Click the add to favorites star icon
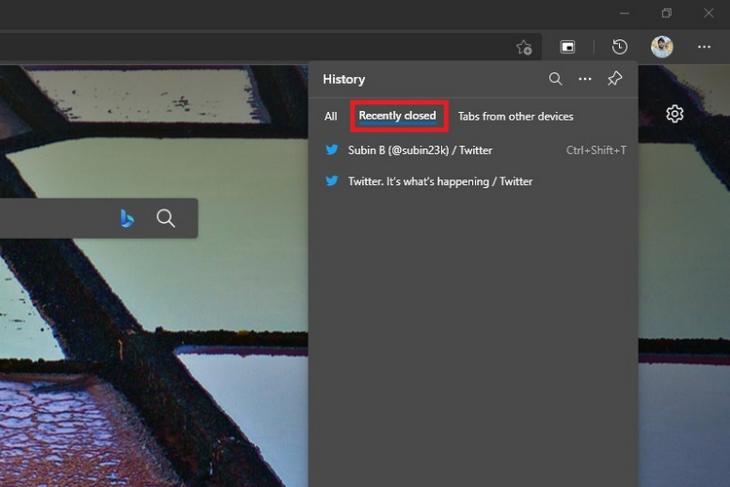Screen dimensions: 730x487 [524, 47]
